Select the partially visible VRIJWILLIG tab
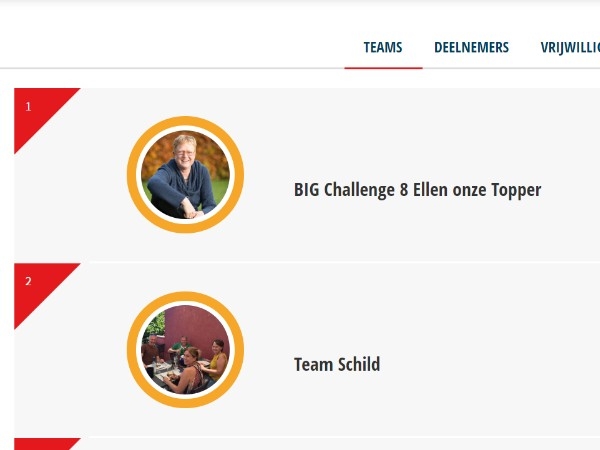 coord(570,47)
